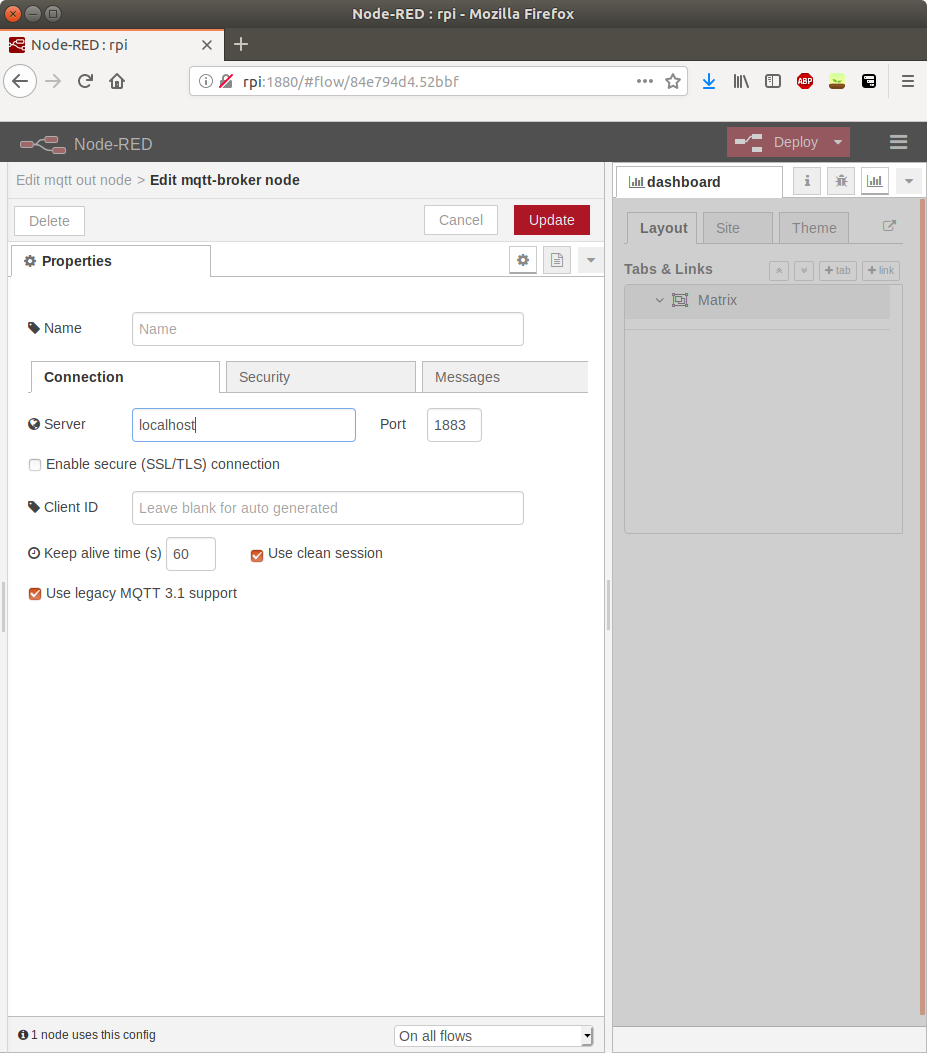927x1053 pixels.
Task: Select the Matrix tab row
Action: click(x=757, y=300)
